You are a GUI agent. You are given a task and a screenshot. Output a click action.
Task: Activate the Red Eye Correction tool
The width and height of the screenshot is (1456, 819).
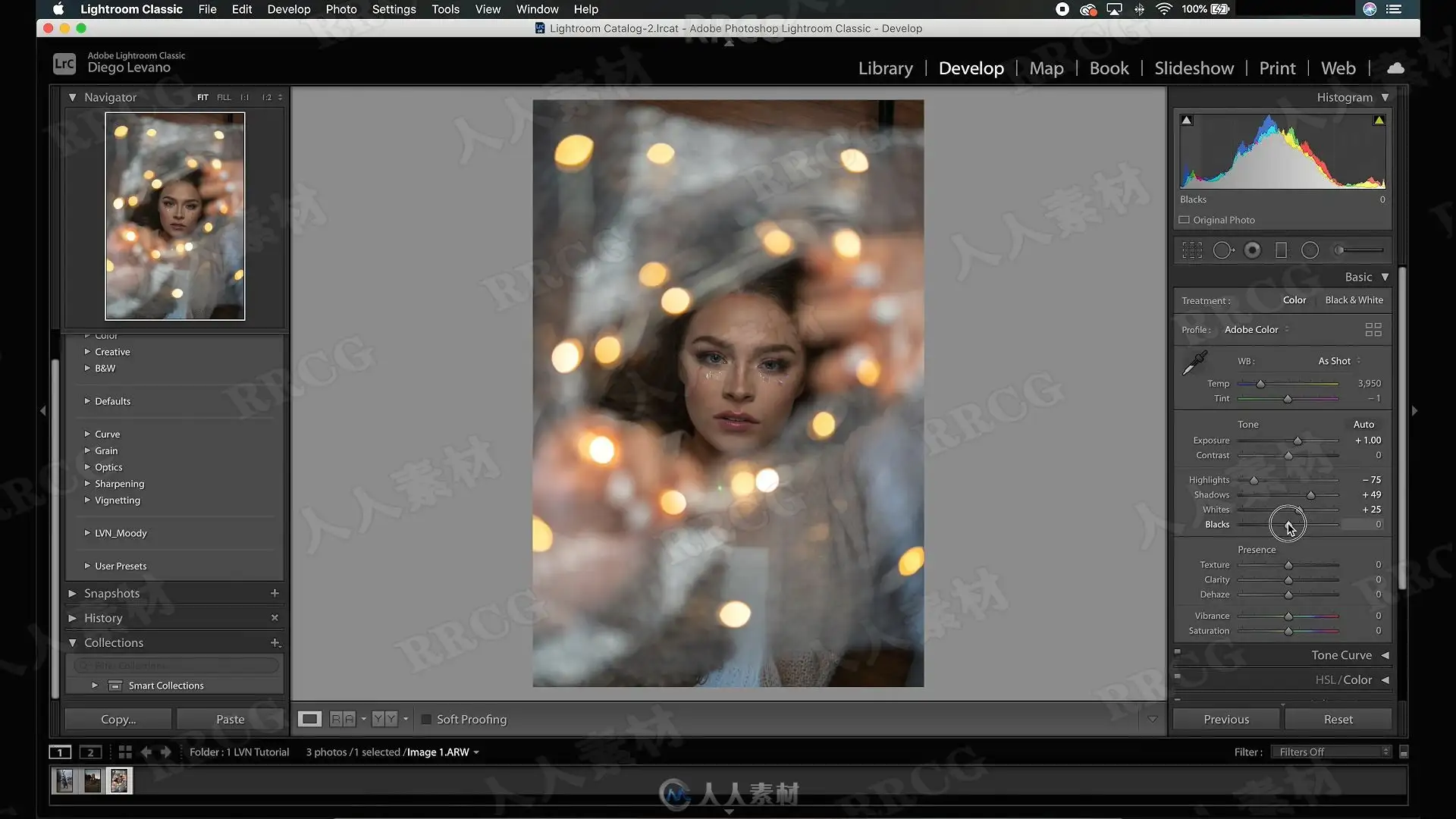[1253, 250]
